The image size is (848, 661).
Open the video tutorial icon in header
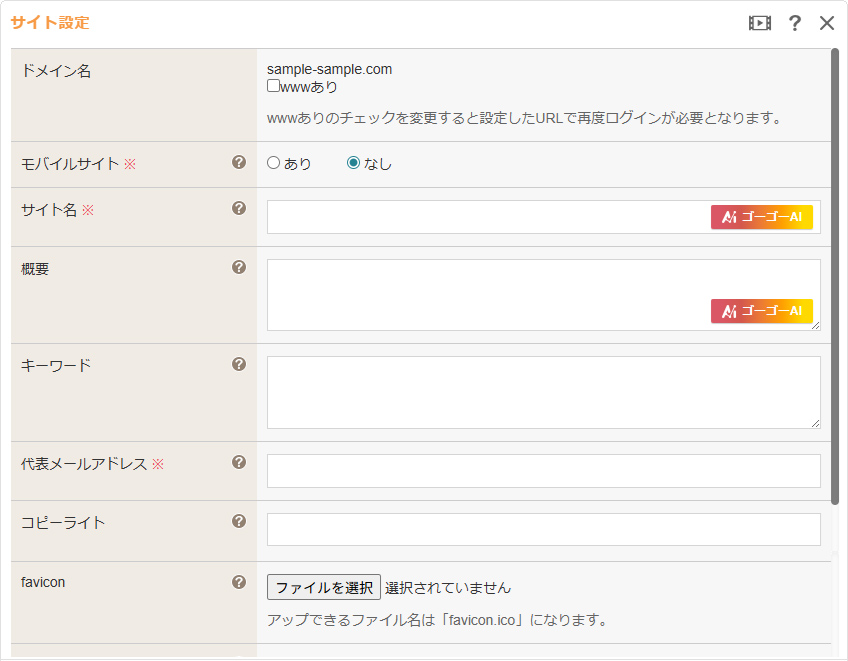[760, 23]
